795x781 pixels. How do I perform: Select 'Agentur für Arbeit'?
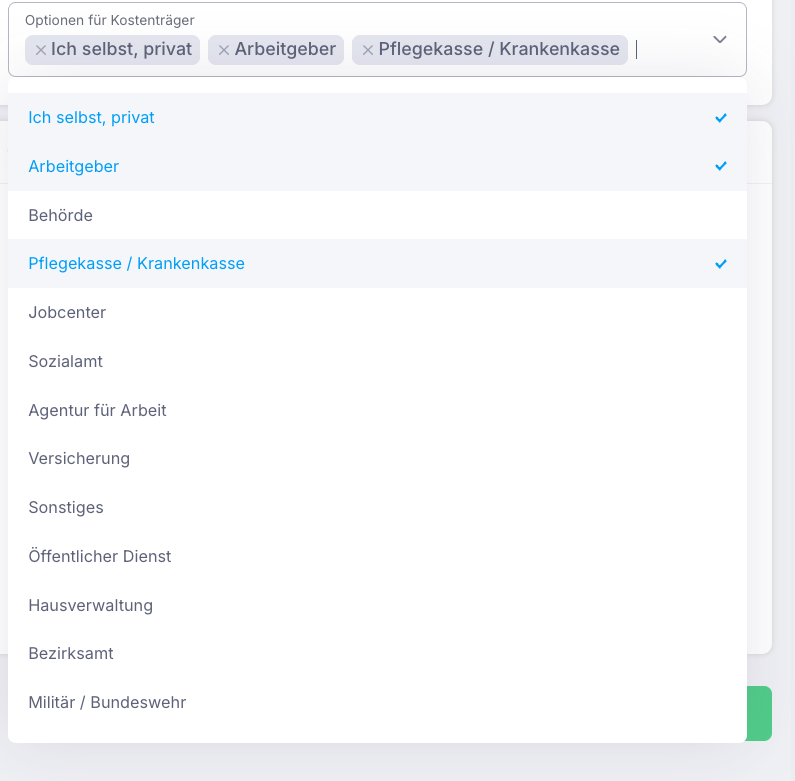377,410
